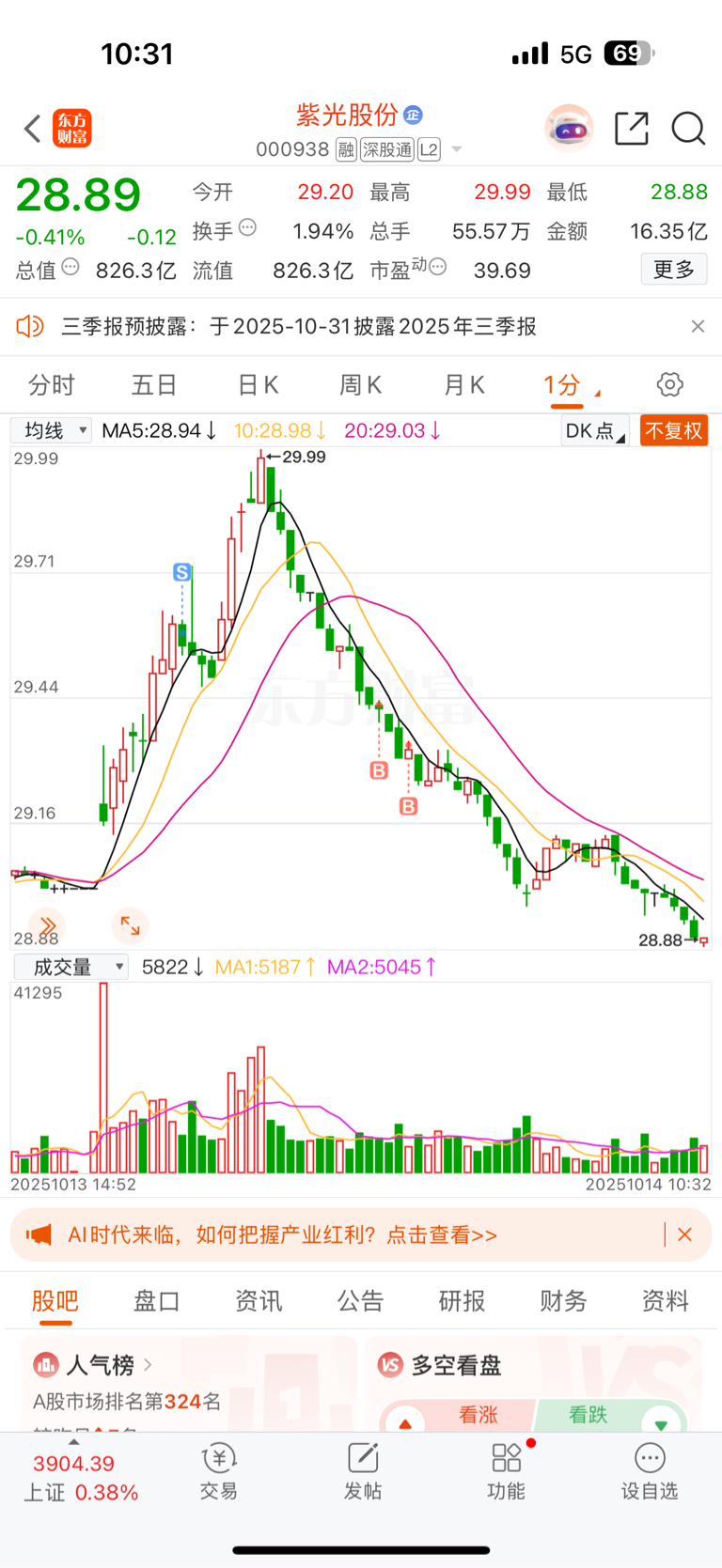Tap the 上证 3904.39 index ticker

point(81,1477)
